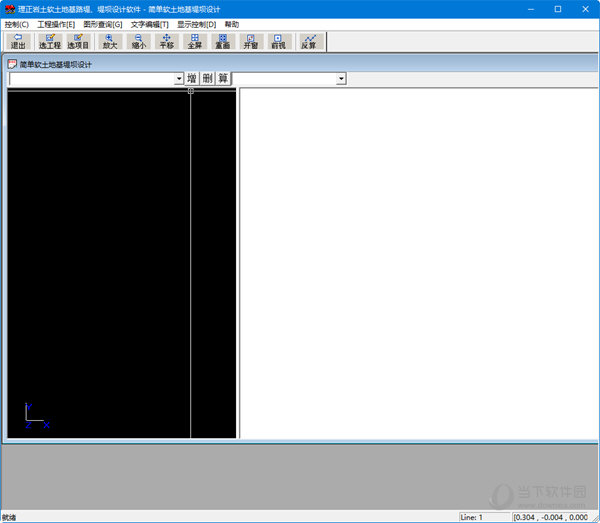Open the 帮助 help menu

[x=232, y=24]
